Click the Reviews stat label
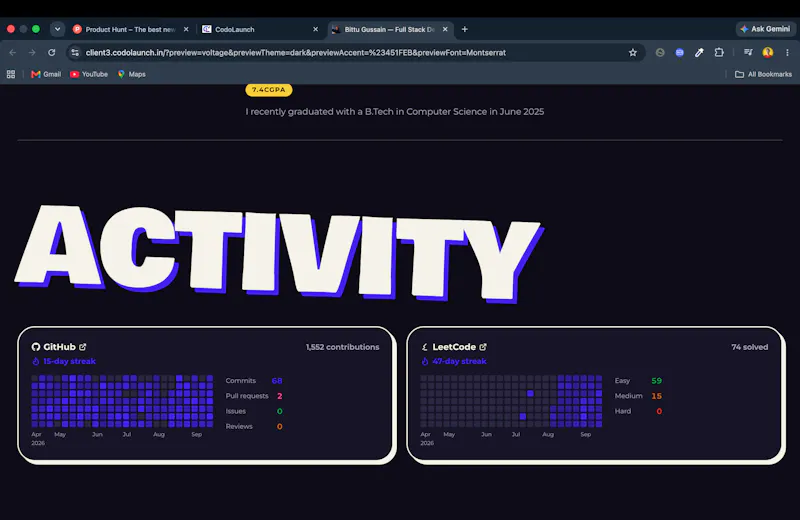The width and height of the screenshot is (800, 520). pyautogui.click(x=239, y=427)
